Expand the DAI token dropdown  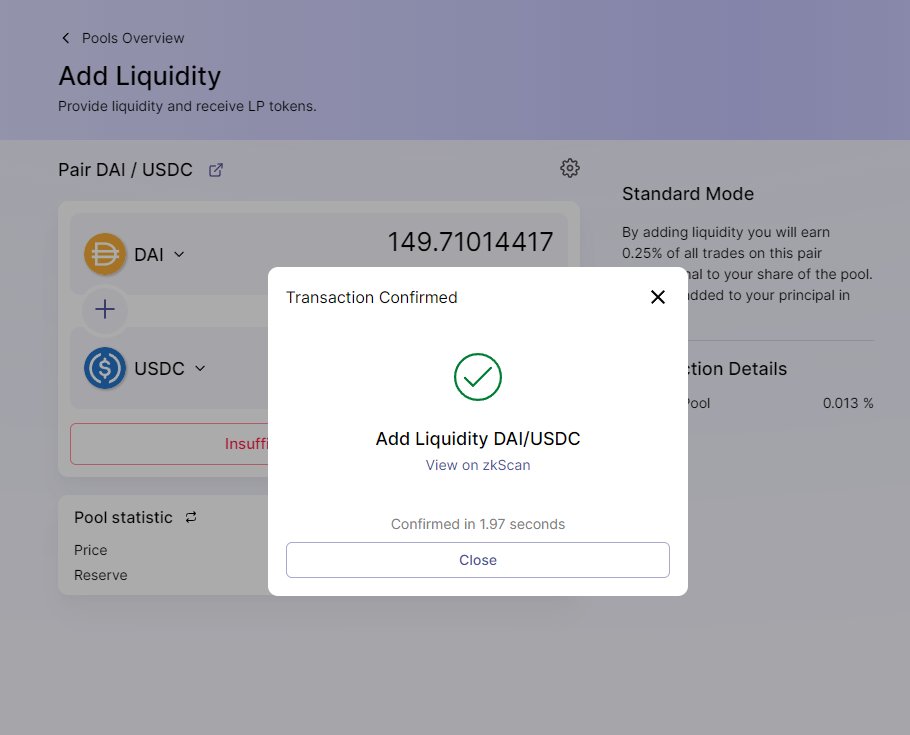pos(179,254)
